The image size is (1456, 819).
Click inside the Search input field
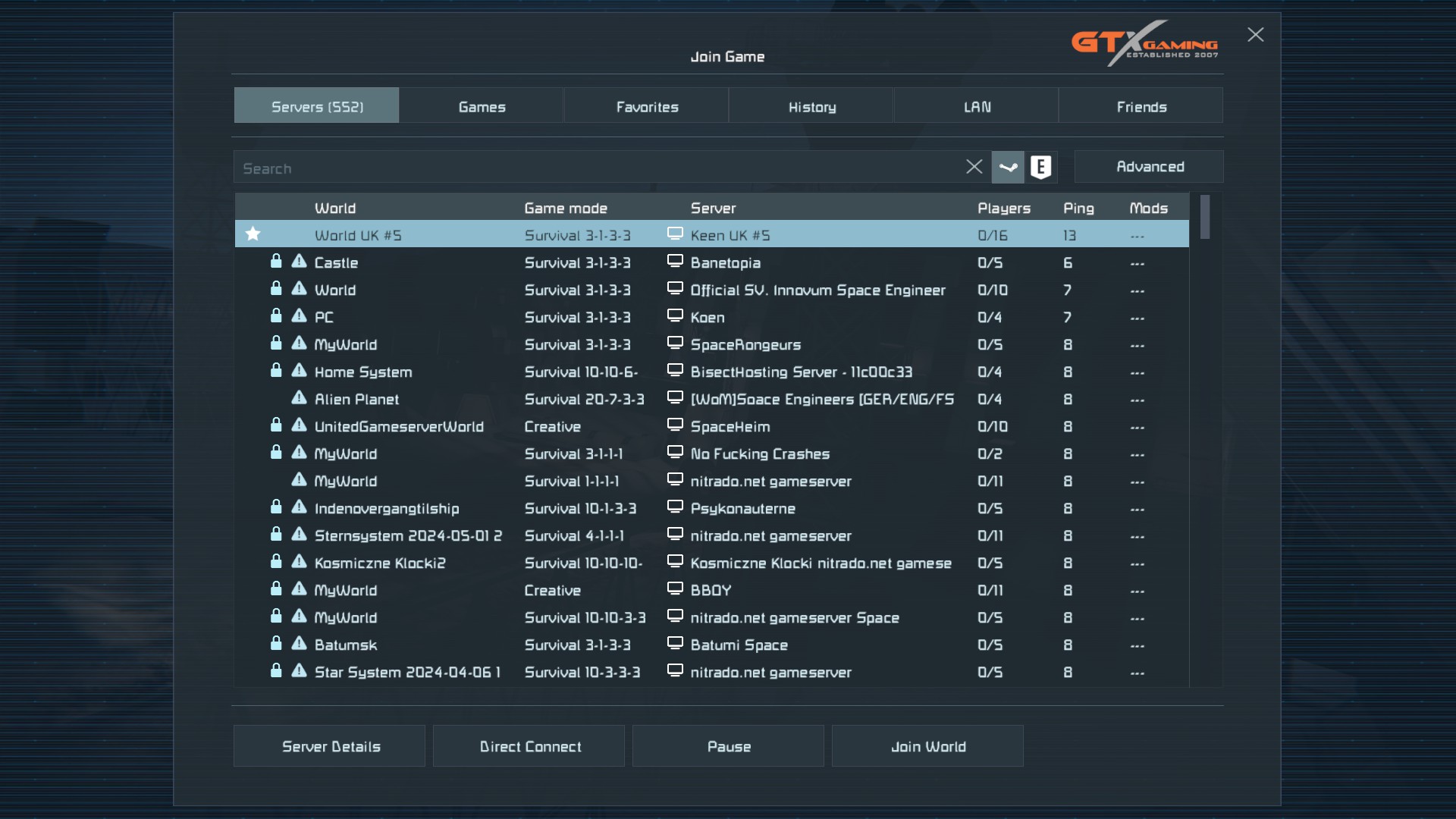[x=591, y=168]
